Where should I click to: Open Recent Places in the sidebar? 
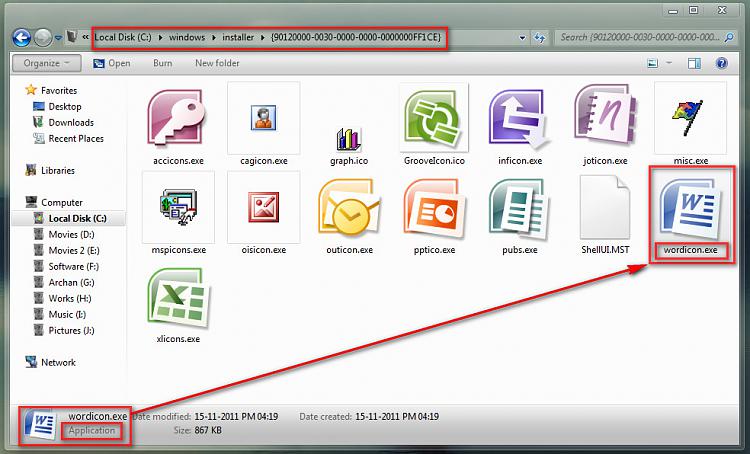pyautogui.click(x=76, y=139)
